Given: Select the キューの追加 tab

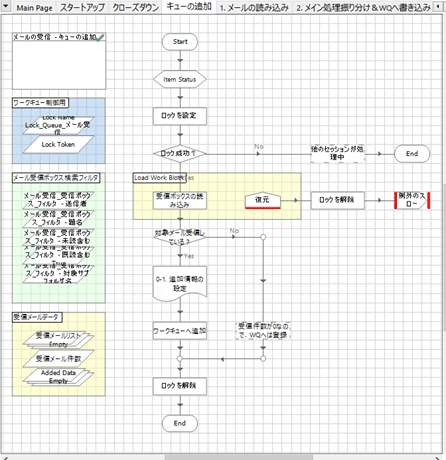Looking at the screenshot, I should coord(189,7).
